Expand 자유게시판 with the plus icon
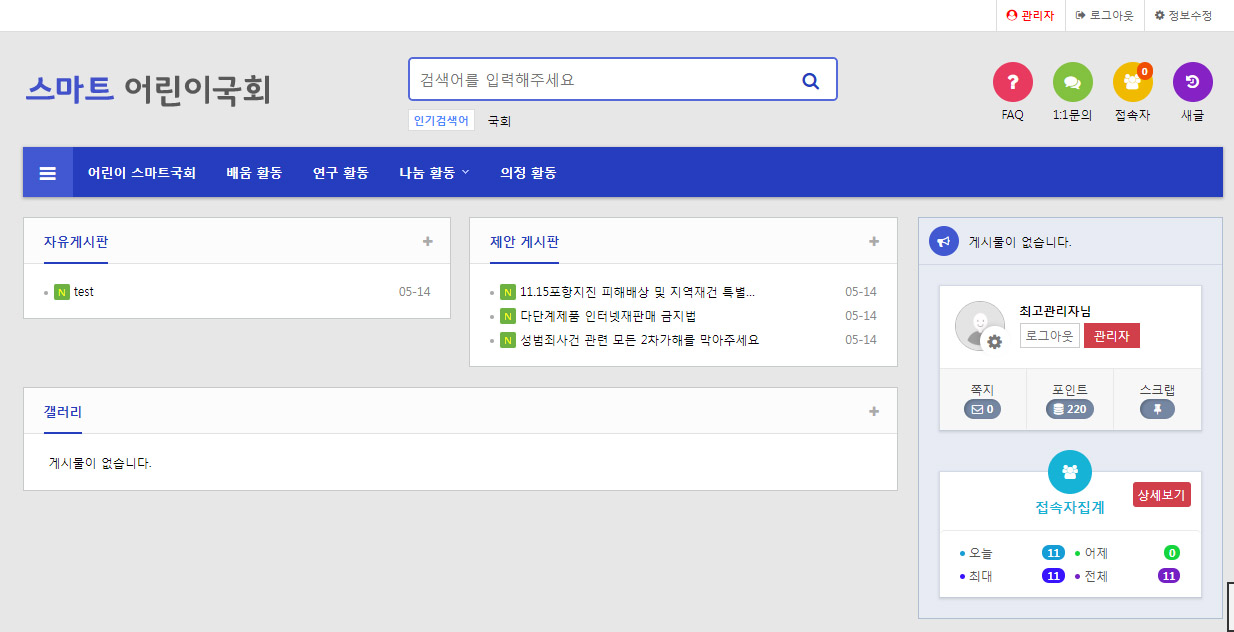The image size is (1234, 632). [428, 241]
